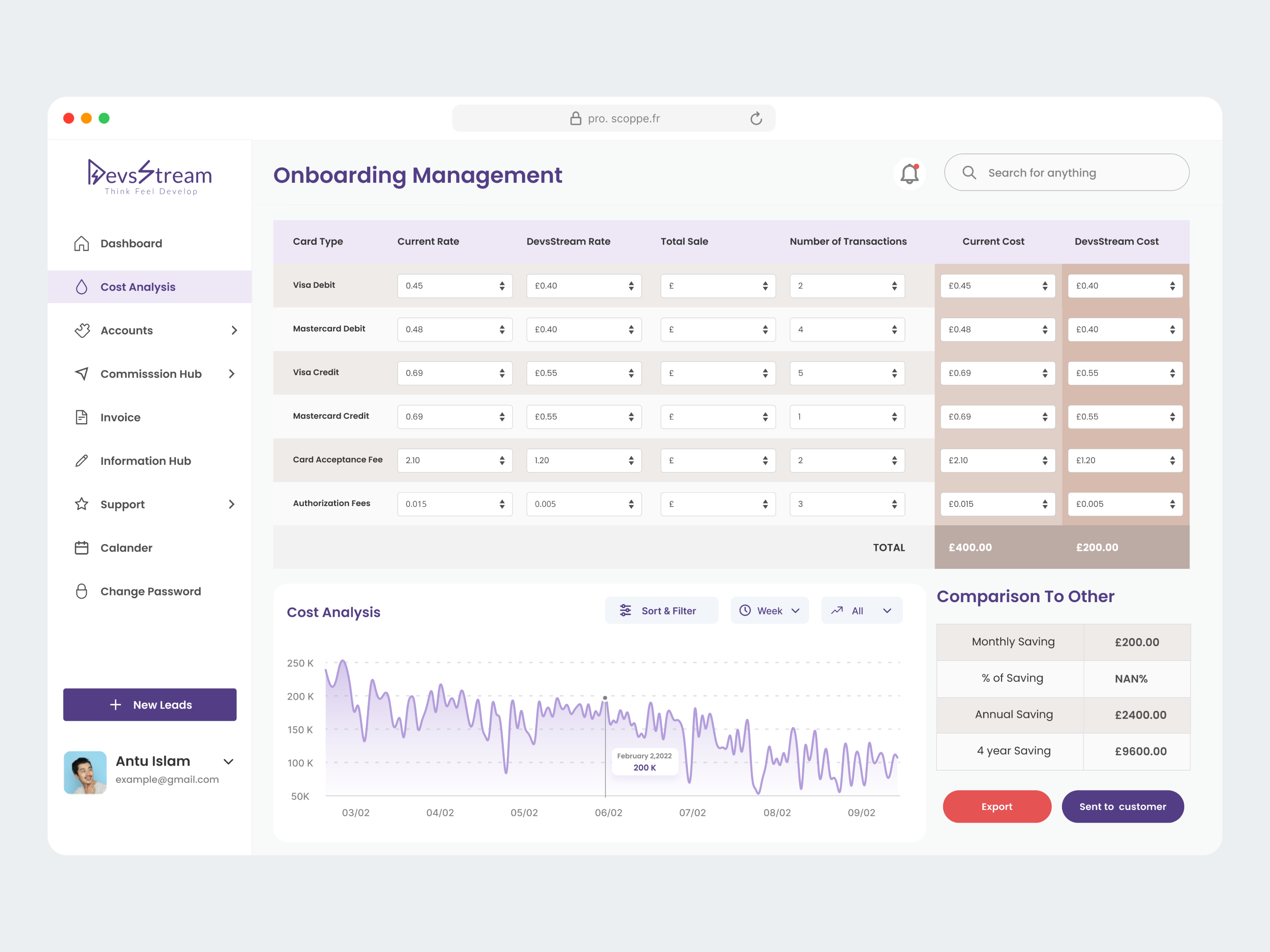Screen dimensions: 1270x952
Task: Click the New Leads button
Action: 150,704
